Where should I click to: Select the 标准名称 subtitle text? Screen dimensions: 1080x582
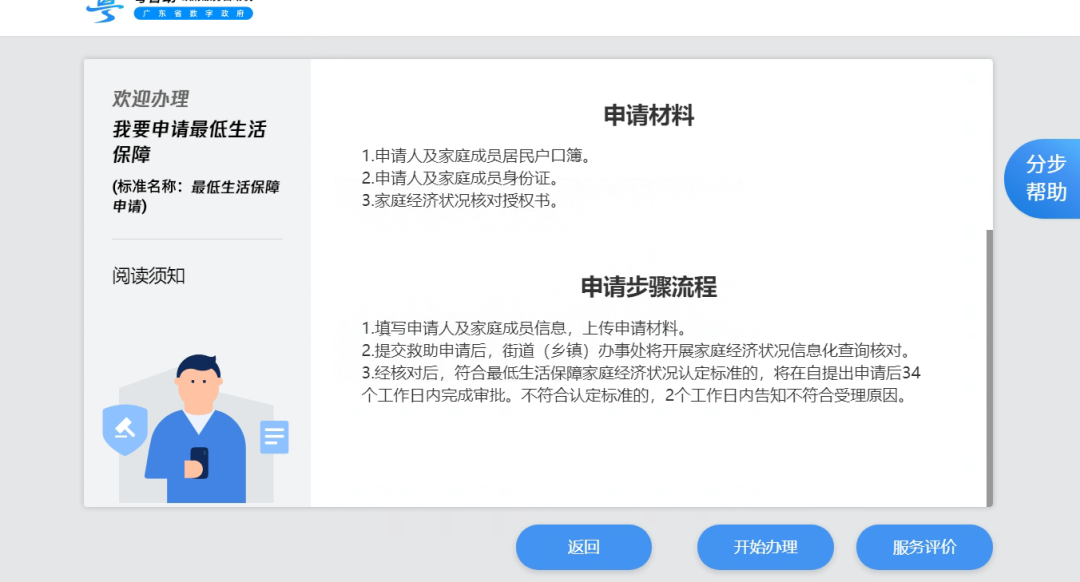194,196
